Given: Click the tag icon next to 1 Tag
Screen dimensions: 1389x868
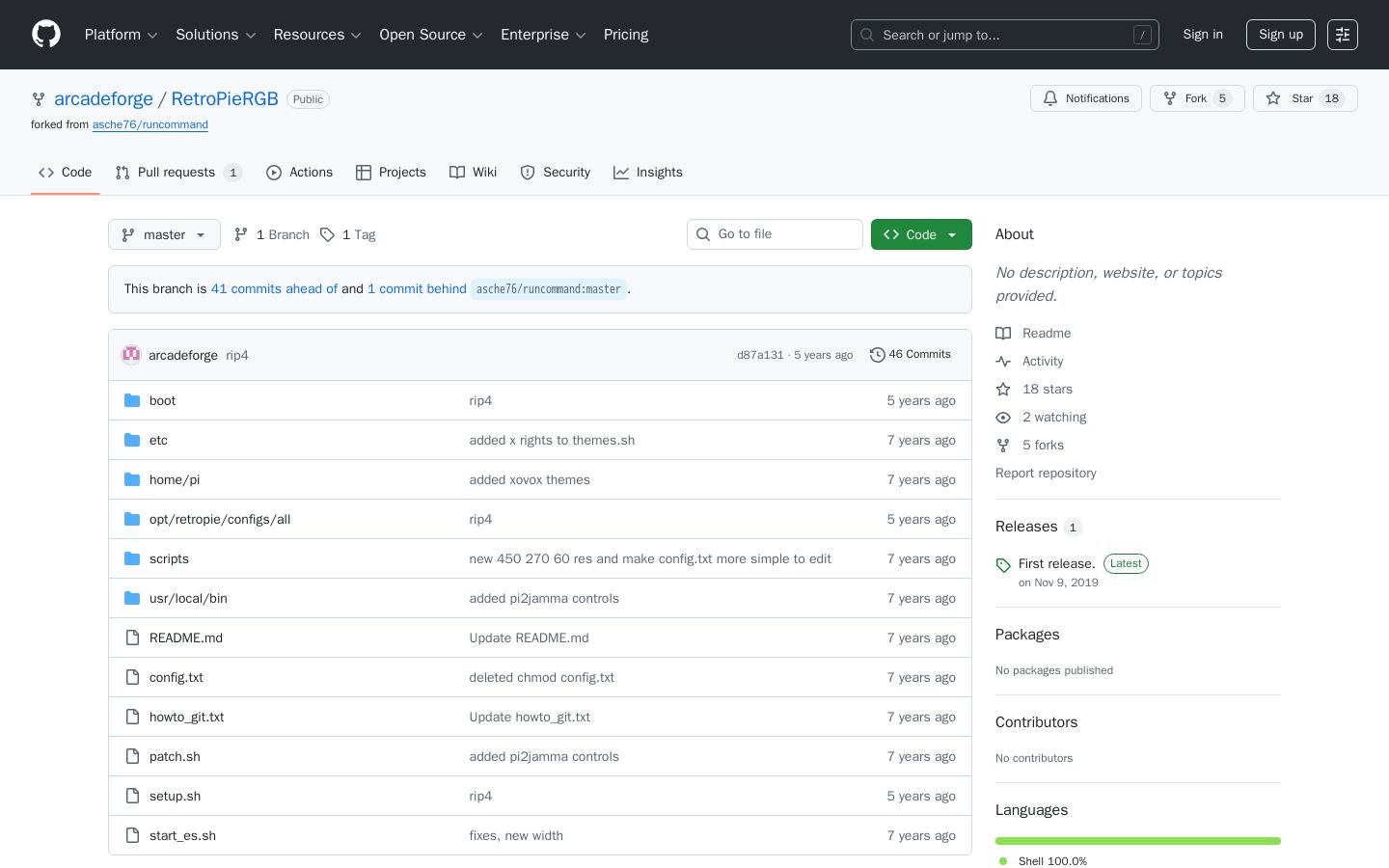Looking at the screenshot, I should pos(328,234).
